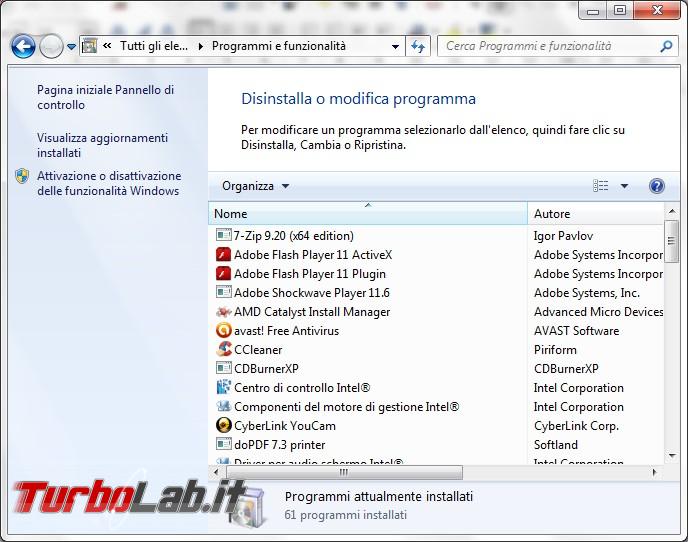Select "Centro di controllo Intel®" entry

coord(302,388)
